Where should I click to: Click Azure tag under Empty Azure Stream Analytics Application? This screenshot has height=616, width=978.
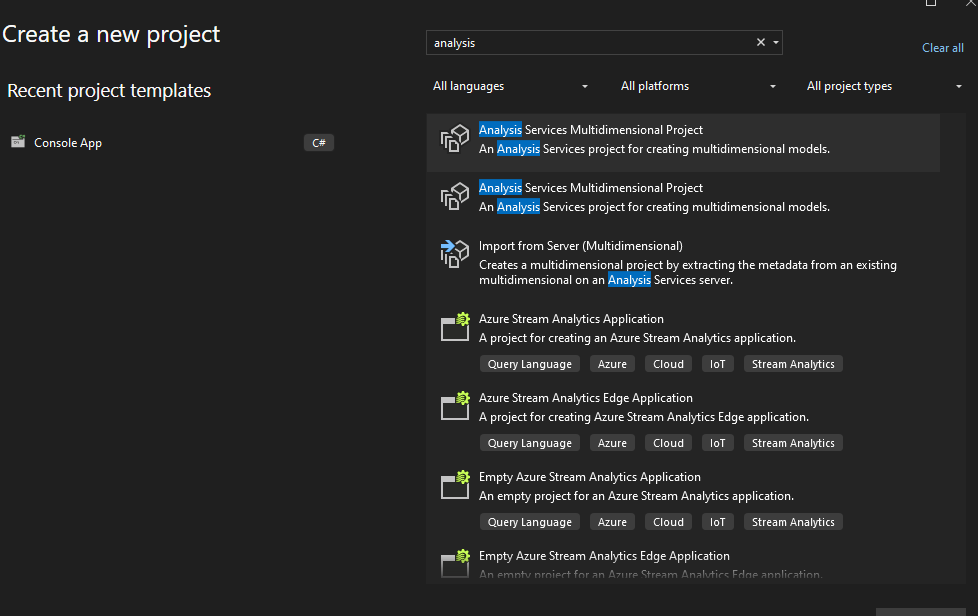612,522
